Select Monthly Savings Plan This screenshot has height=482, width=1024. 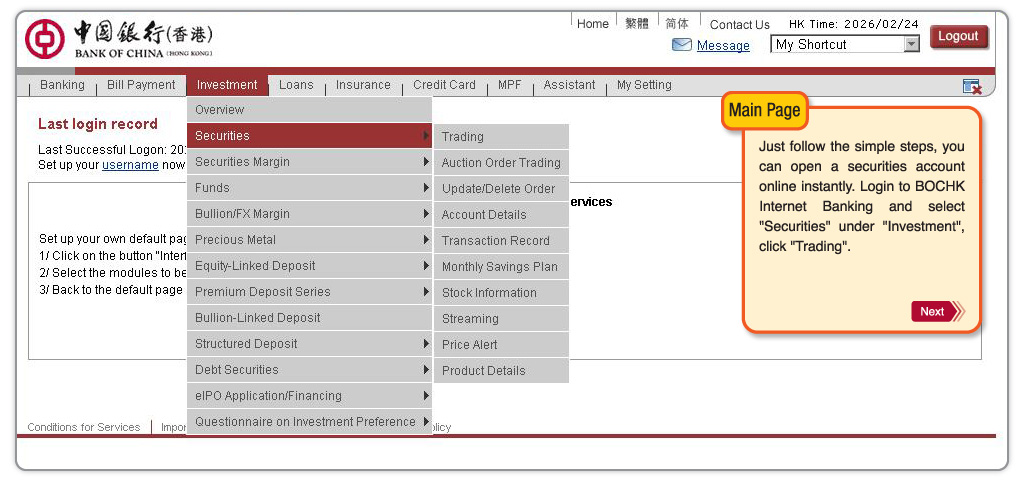point(502,266)
